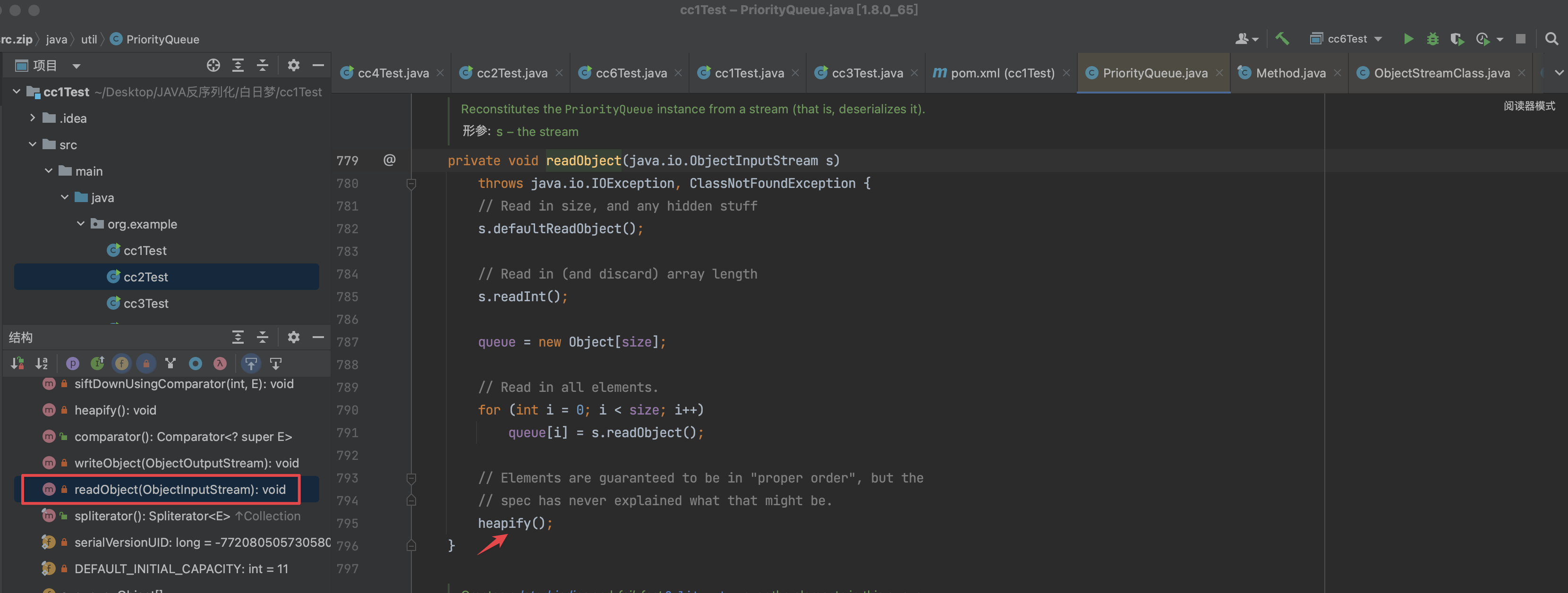The height and width of the screenshot is (593, 1568).
Task: Open project panel settings gear
Action: pos(293,65)
